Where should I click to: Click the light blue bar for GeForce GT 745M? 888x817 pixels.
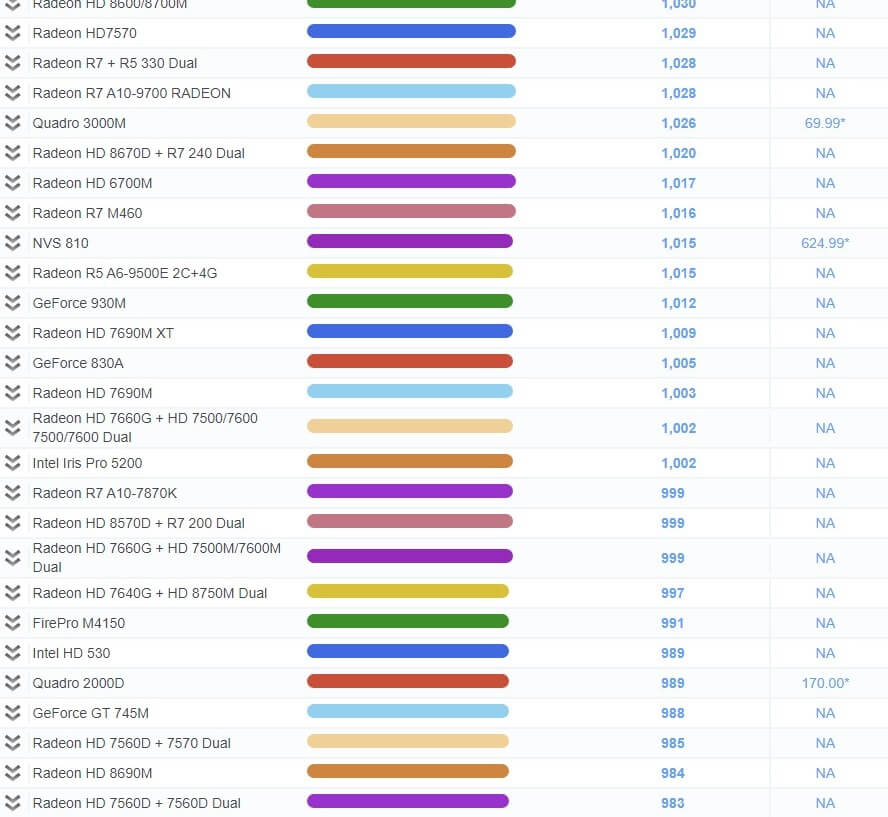[x=408, y=711]
